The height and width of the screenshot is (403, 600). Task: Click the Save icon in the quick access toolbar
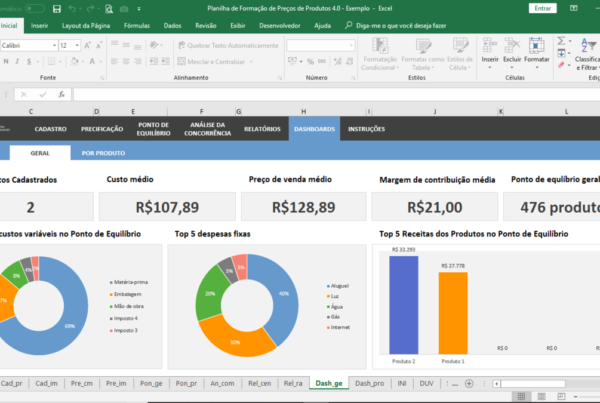click(57, 9)
